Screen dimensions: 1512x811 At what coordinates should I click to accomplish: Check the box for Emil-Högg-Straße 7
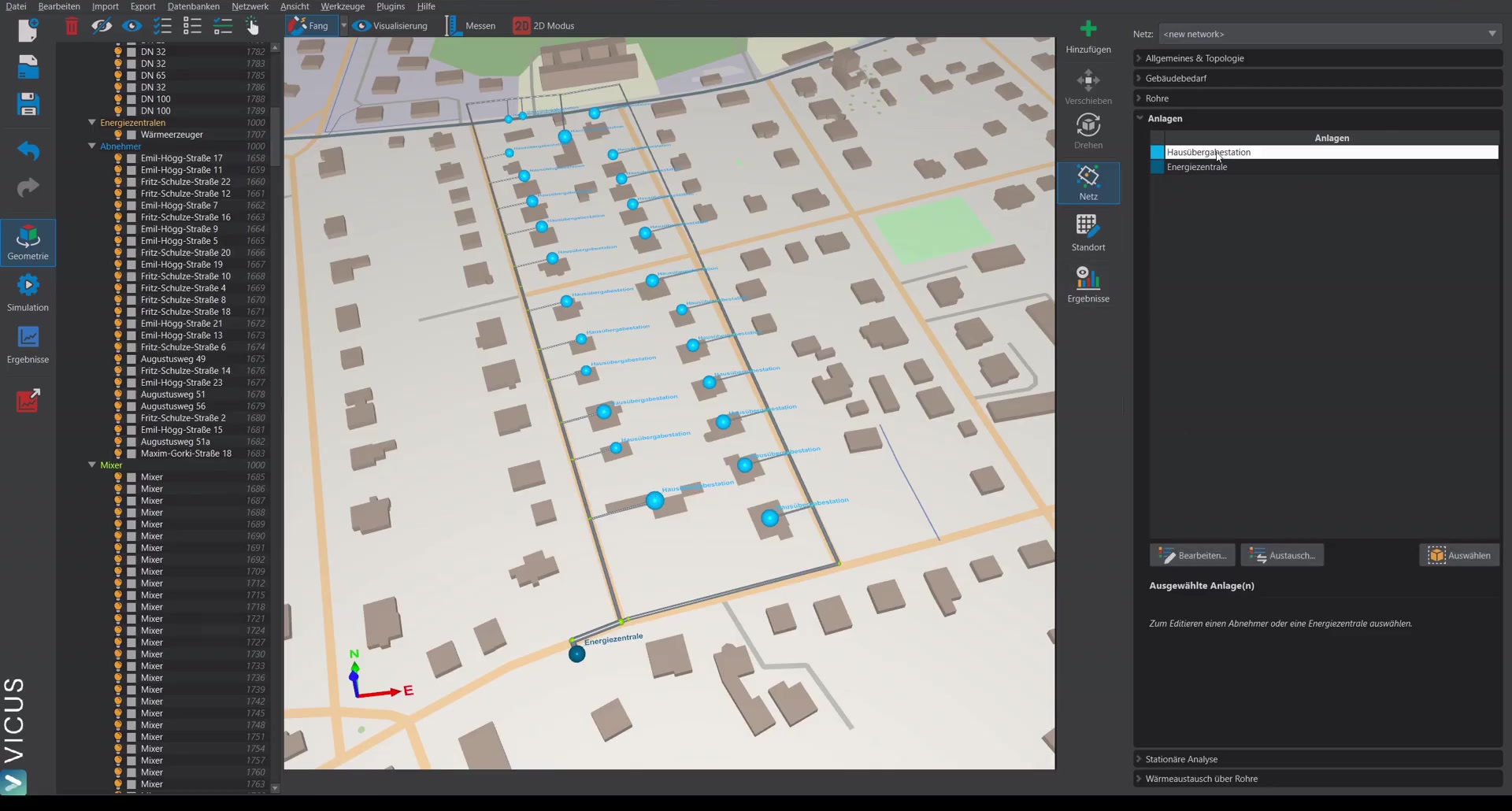click(x=132, y=206)
